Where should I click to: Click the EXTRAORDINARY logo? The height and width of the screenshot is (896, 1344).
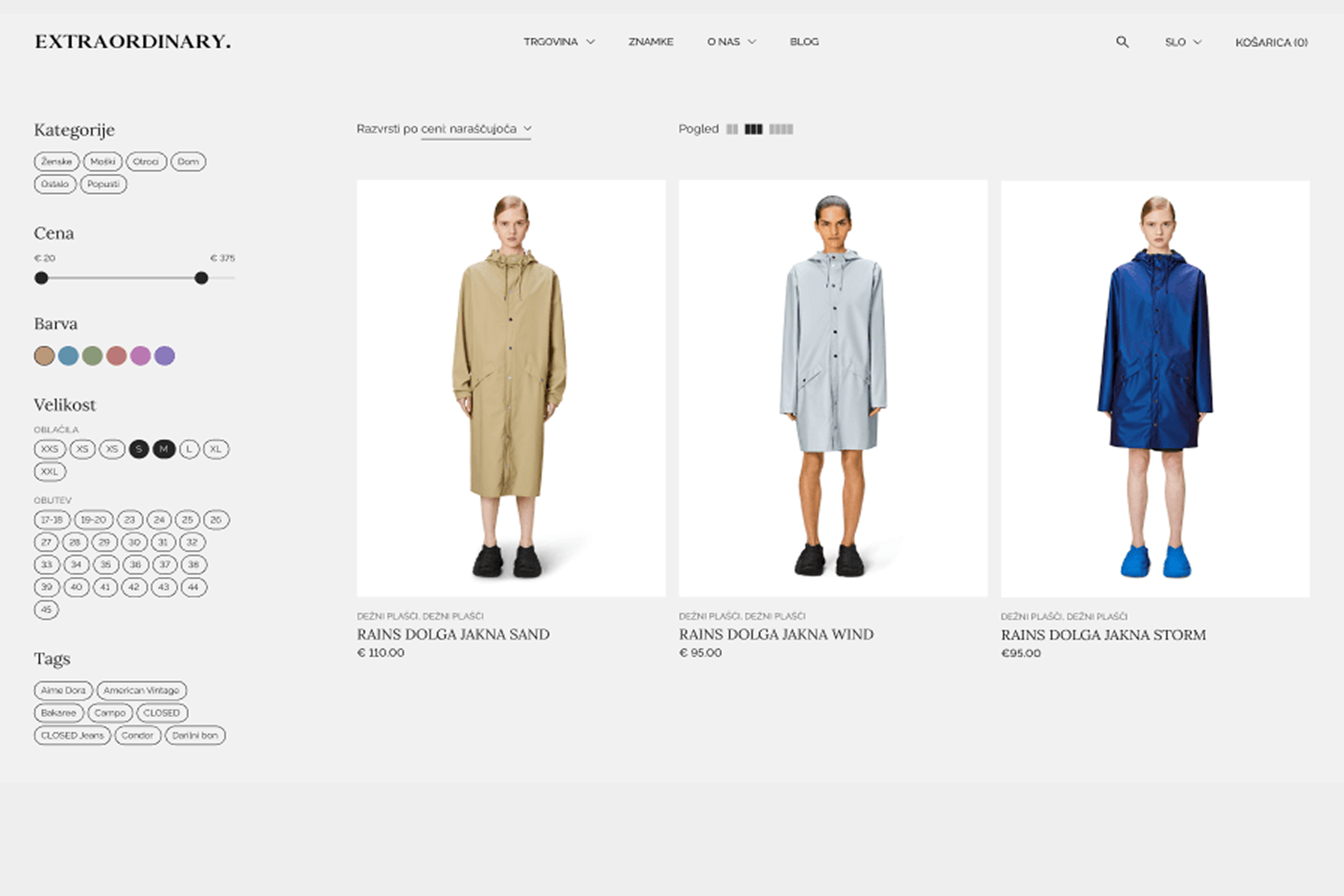click(133, 41)
